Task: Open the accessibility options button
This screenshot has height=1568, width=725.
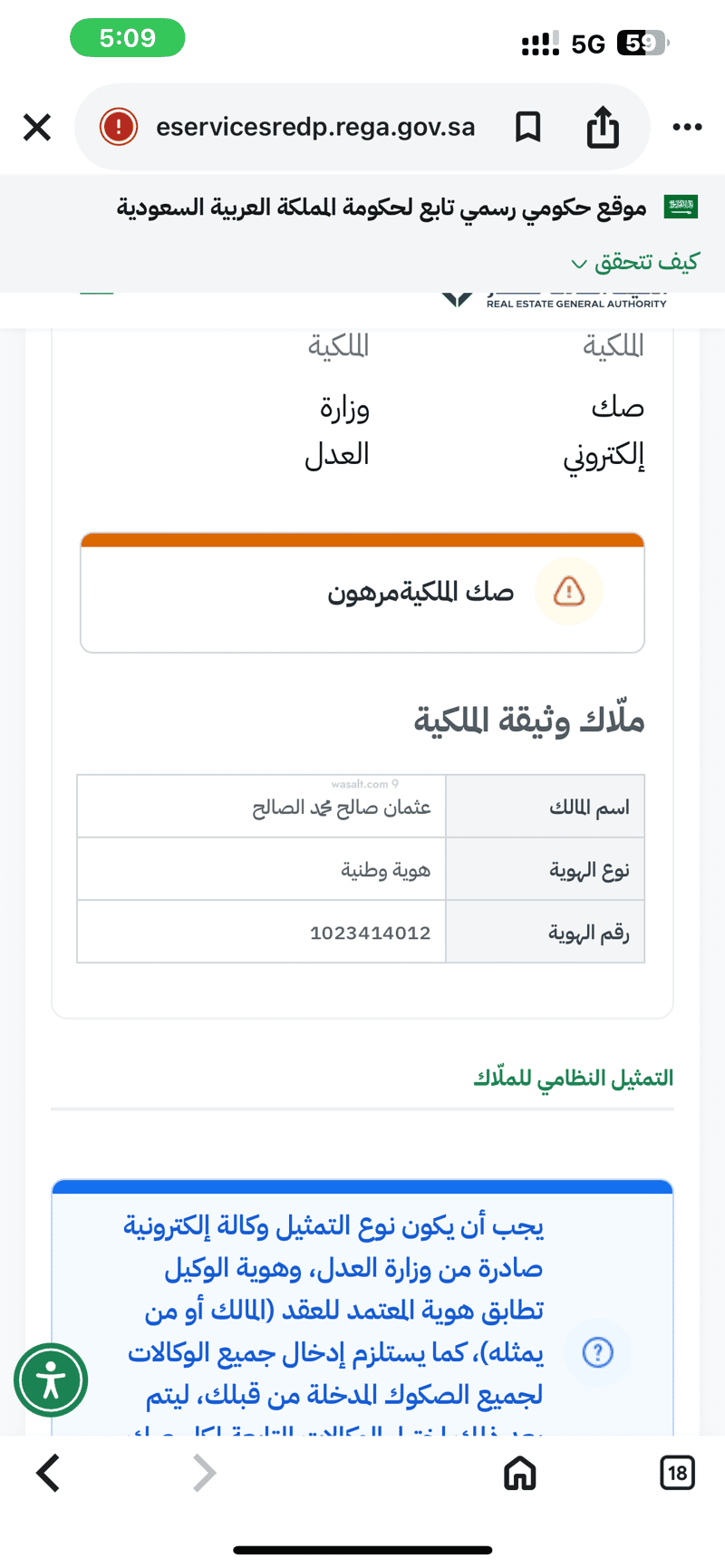Action: coord(51,1379)
